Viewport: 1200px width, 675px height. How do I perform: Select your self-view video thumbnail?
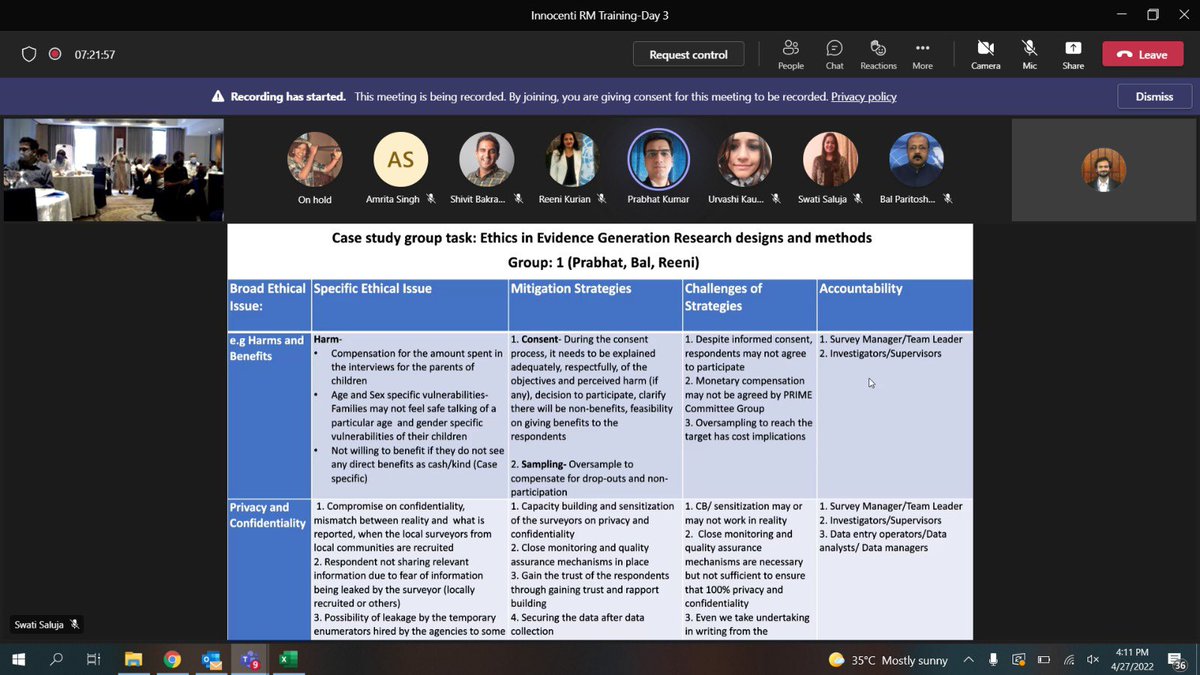[1103, 169]
